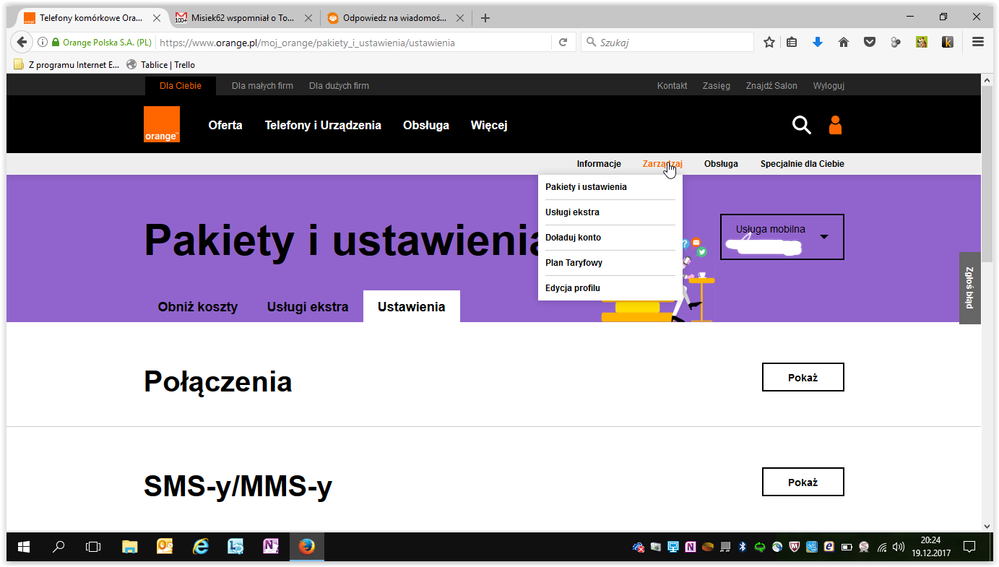Click the orange logo in site header
Viewport: 999px width, 567px height.
point(162,124)
